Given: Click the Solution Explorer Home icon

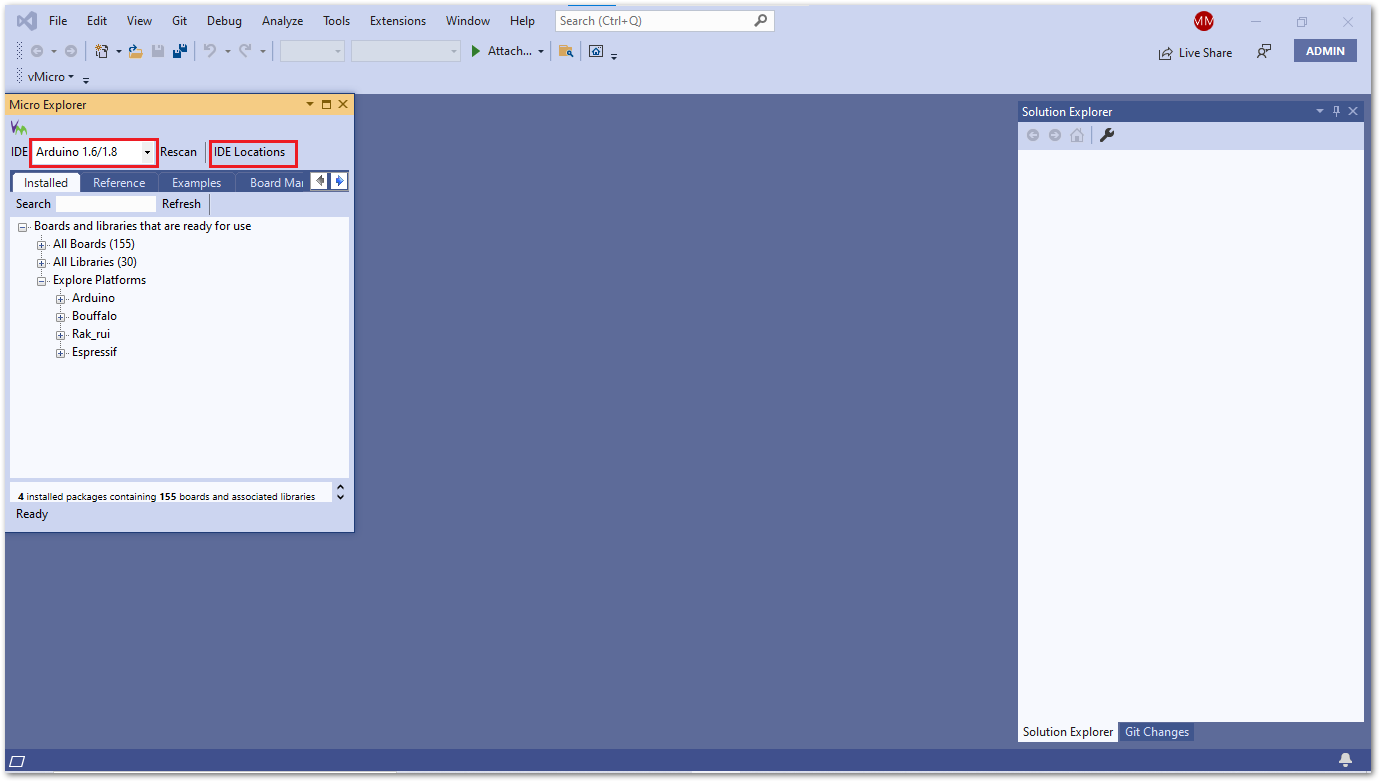Looking at the screenshot, I should 1077,135.
